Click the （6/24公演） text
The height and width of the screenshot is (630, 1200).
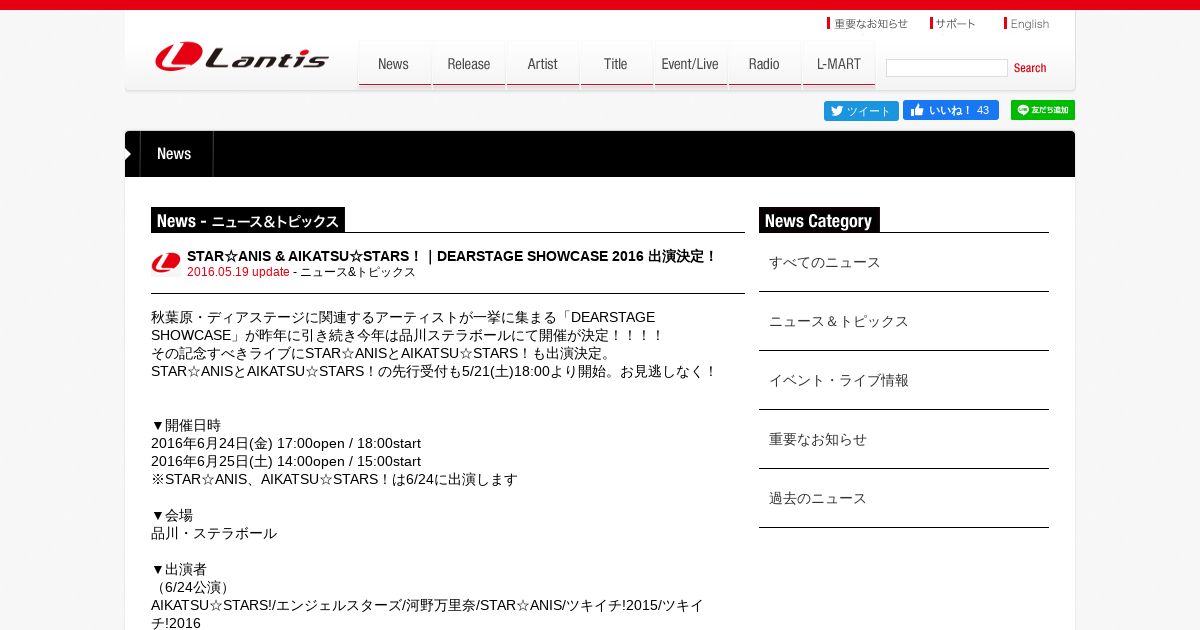193,587
